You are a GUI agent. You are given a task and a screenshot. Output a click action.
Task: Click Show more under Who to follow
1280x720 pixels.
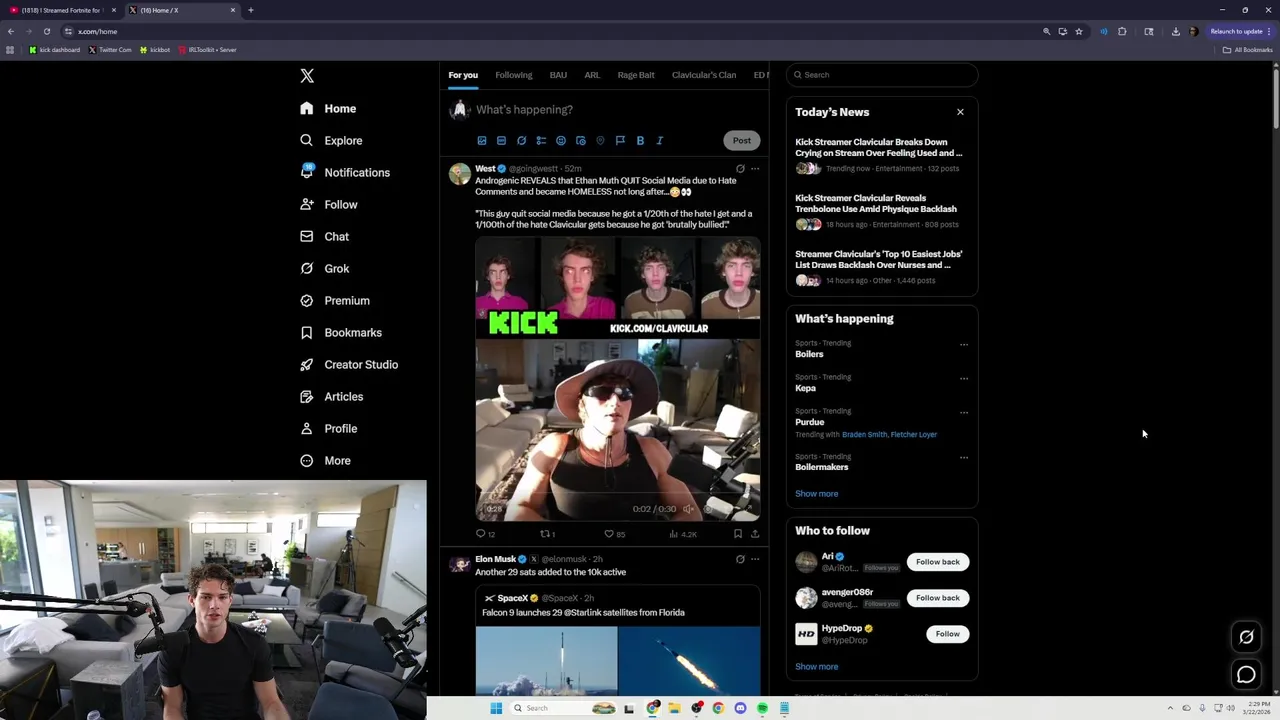817,667
